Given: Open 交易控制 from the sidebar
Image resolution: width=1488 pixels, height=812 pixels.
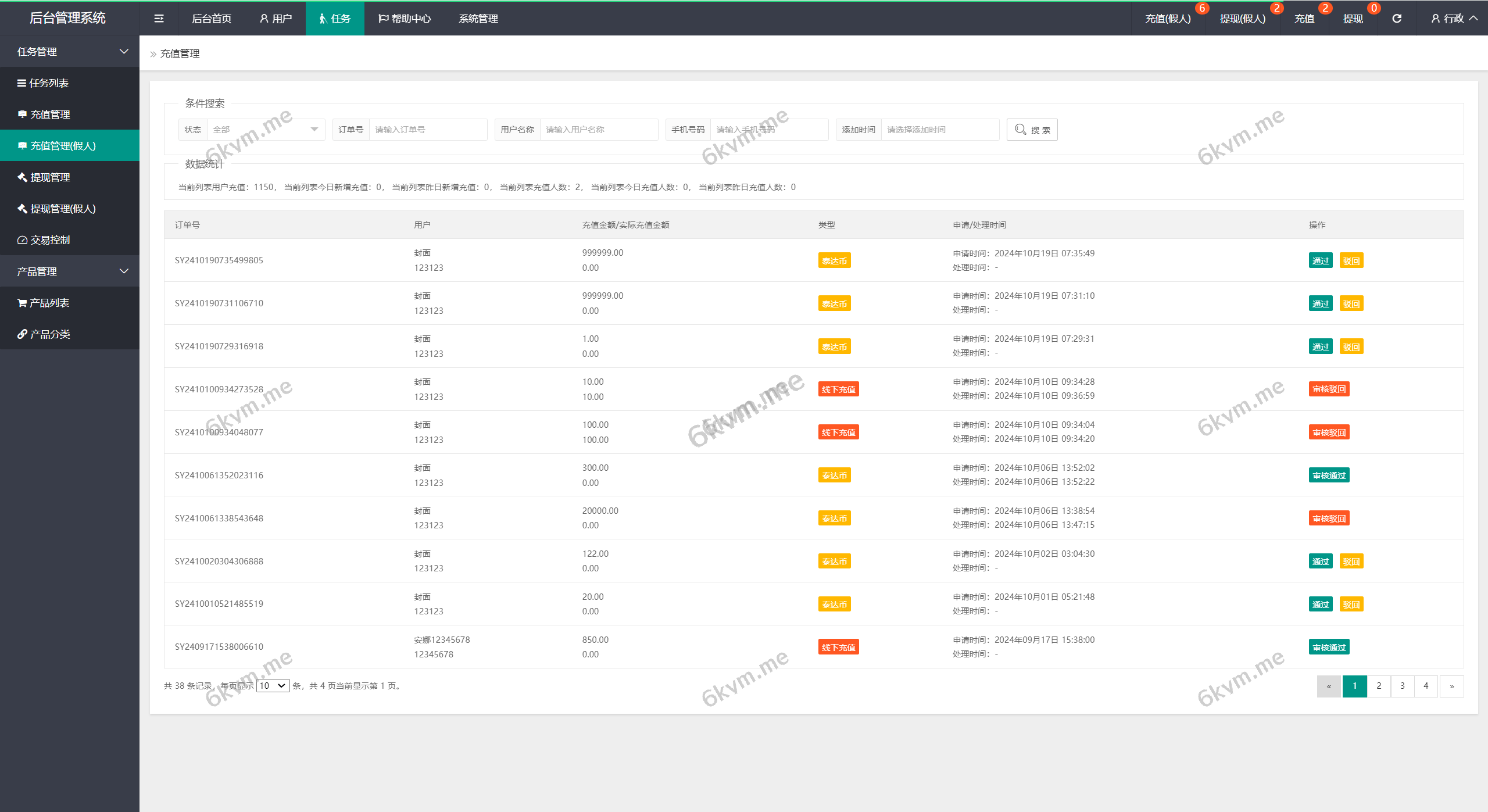Looking at the screenshot, I should point(51,239).
